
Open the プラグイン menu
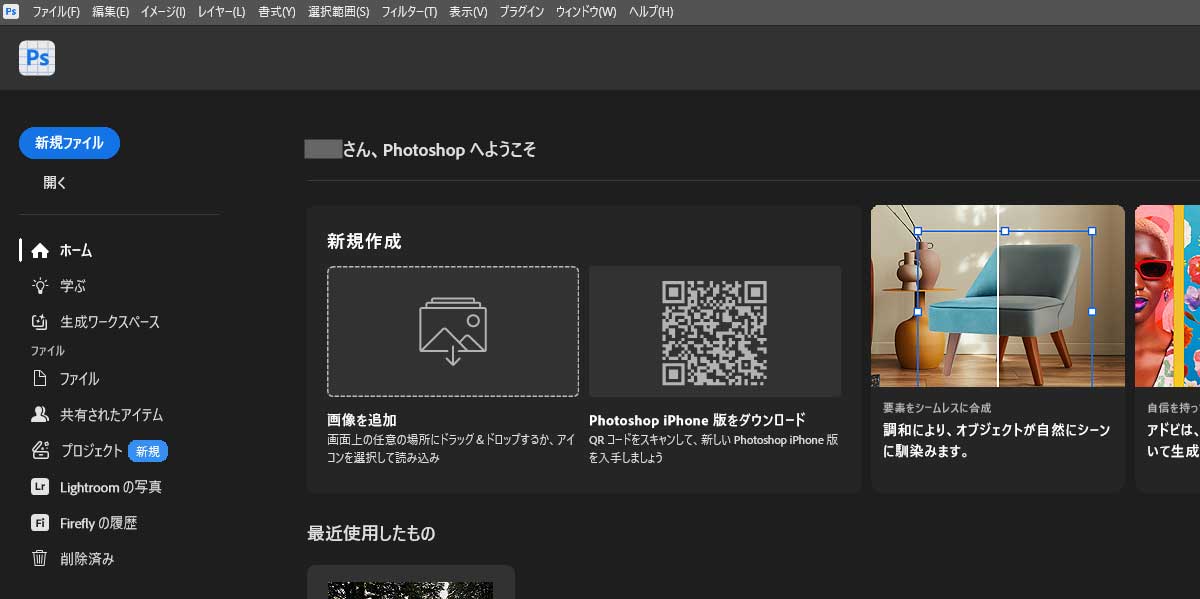[x=522, y=12]
